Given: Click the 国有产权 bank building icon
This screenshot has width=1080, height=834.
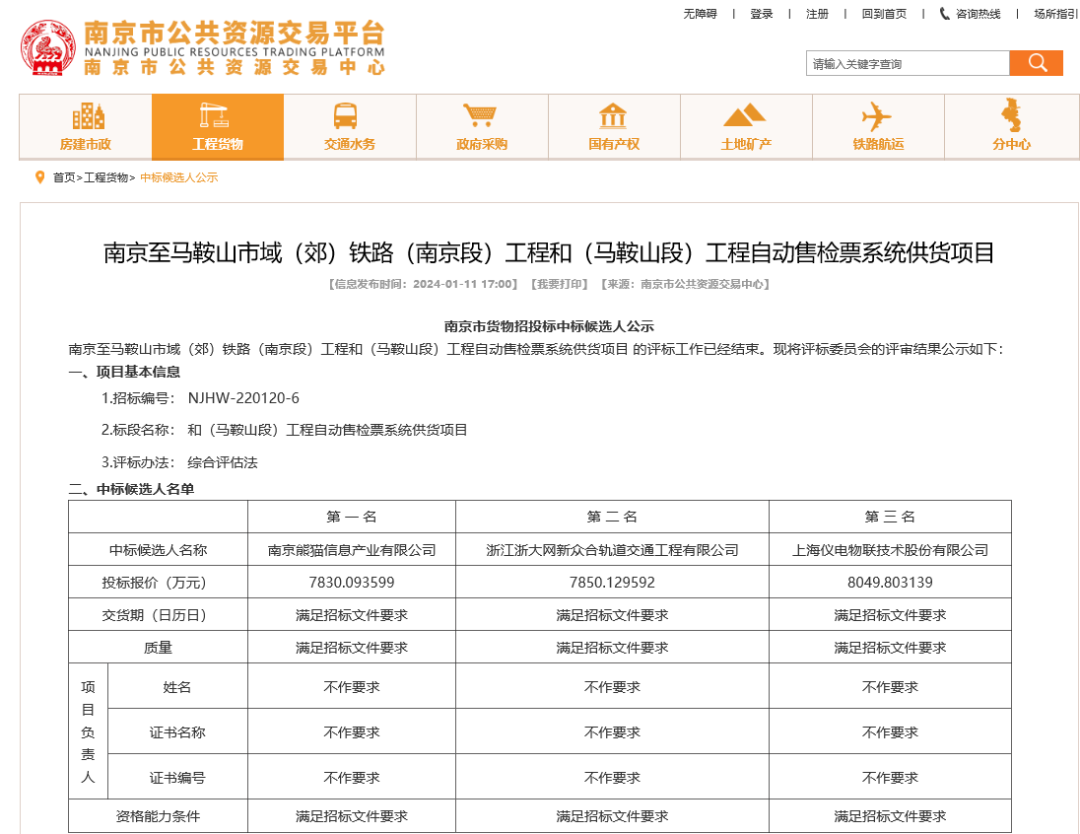Looking at the screenshot, I should (x=613, y=116).
